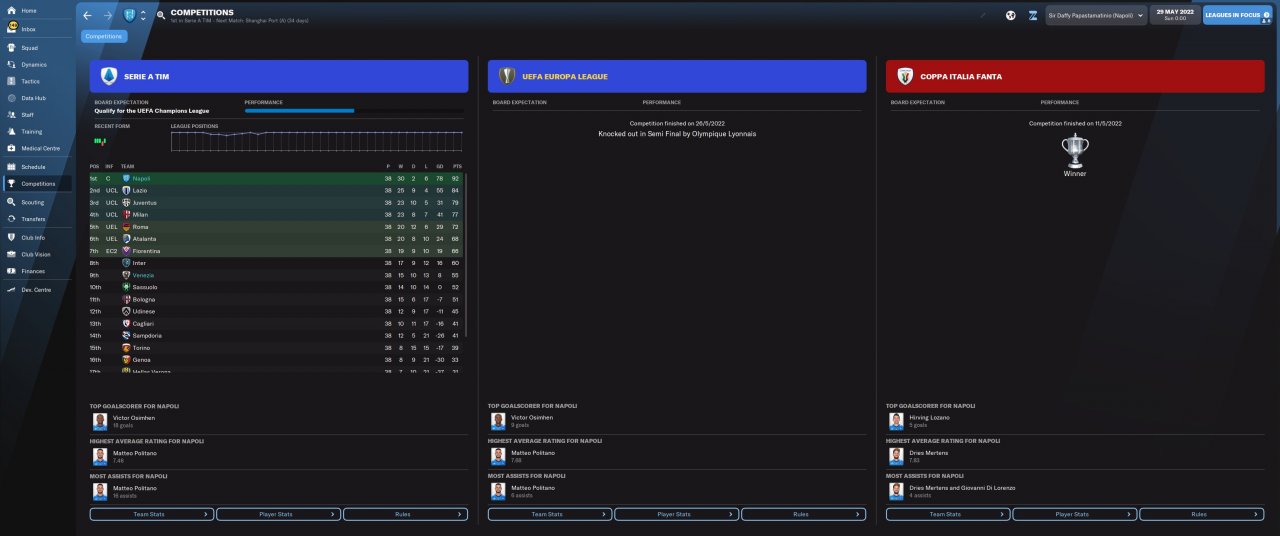Screen dimensions: 1280x536
Task: Open Finances in the sidebar
Action: coord(35,271)
